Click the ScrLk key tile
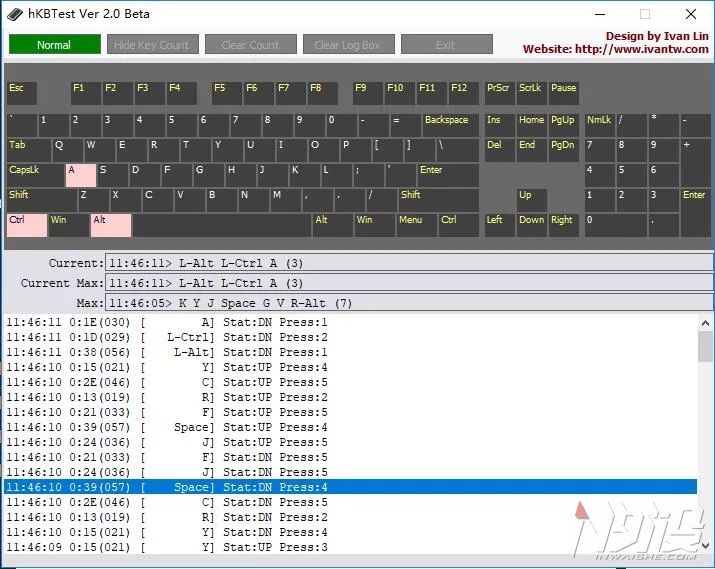Screen dimensions: 715x569 pyautogui.click(x=532, y=93)
